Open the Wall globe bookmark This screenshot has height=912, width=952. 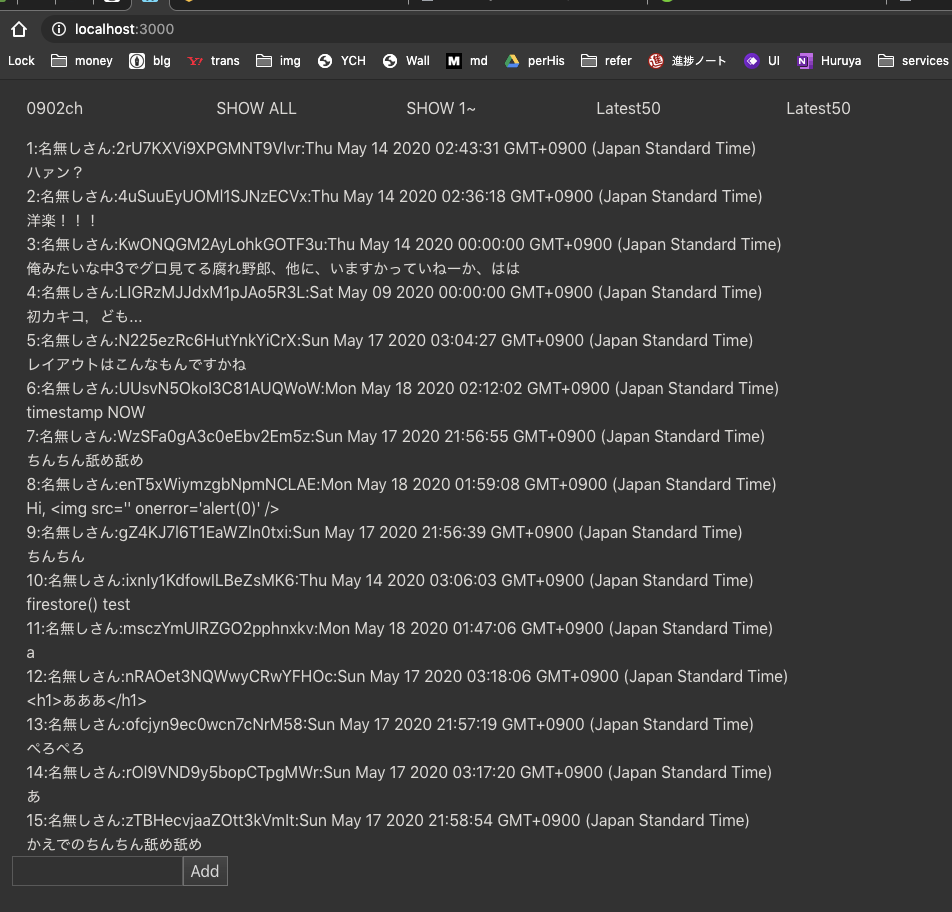point(406,61)
